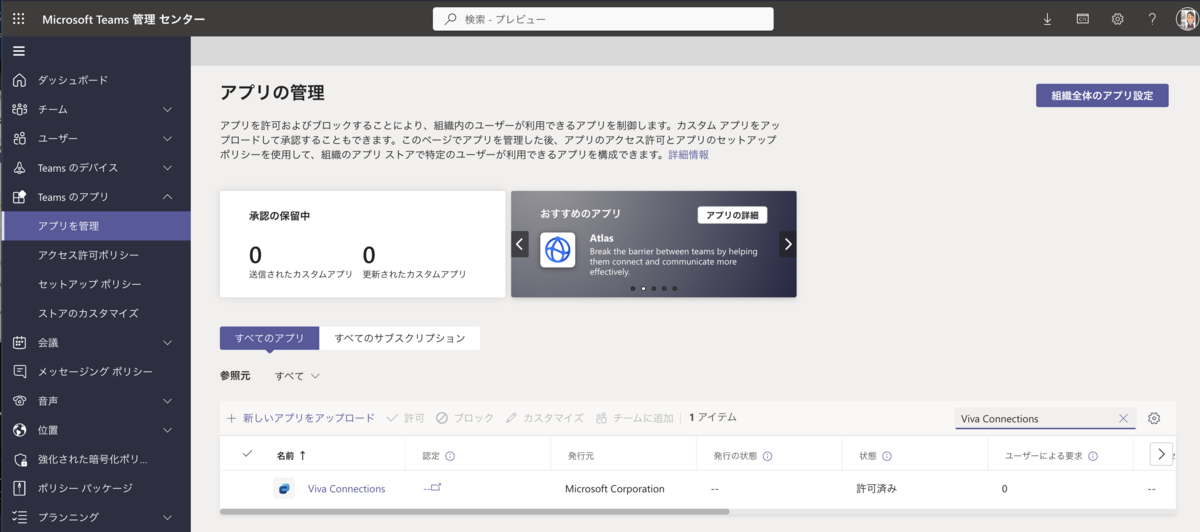Screen dimensions: 1200x532
Task: Clear the Viva Connections search text
Action: coord(1123,418)
